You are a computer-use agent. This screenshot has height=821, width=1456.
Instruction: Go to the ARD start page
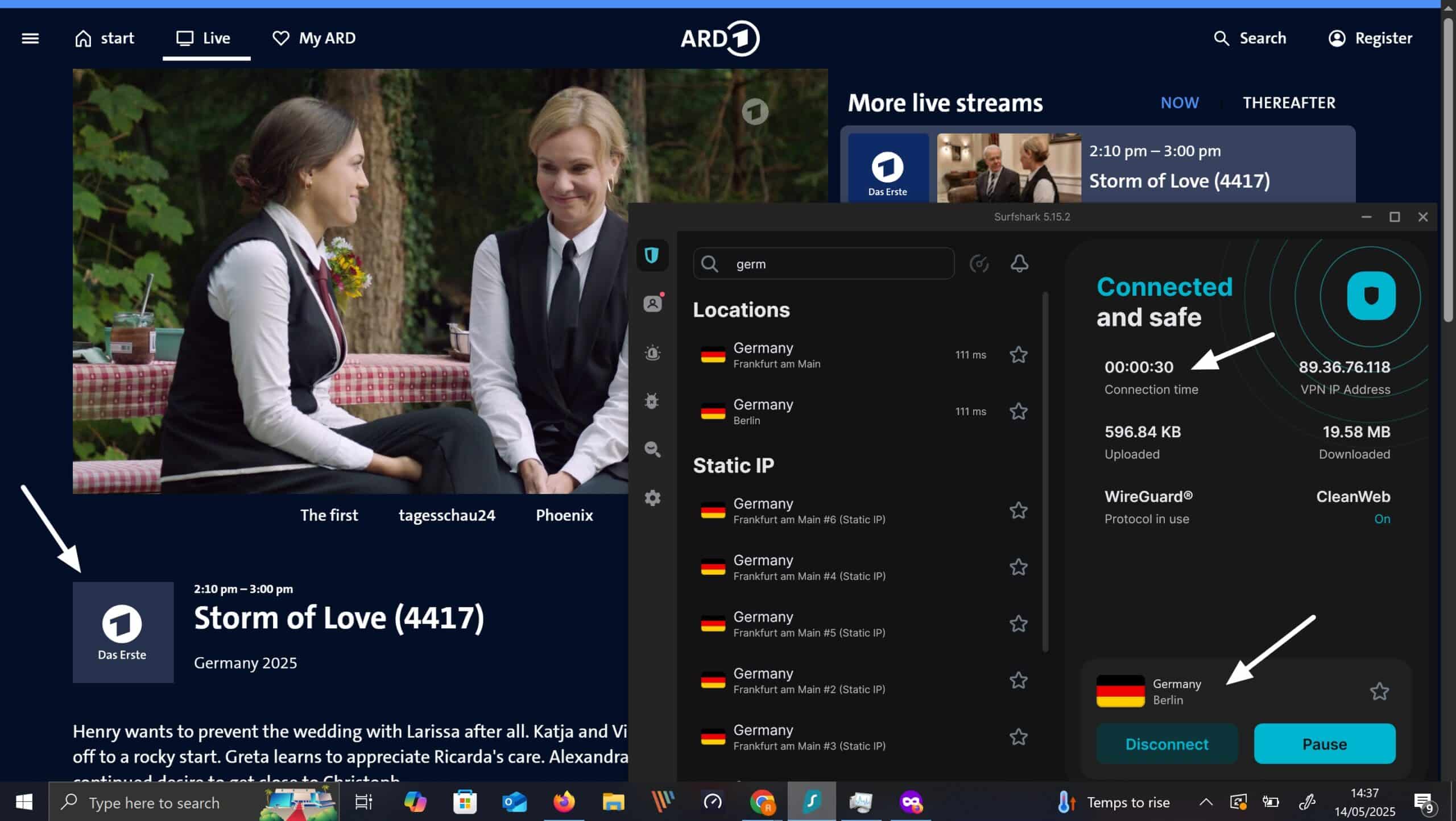(x=105, y=38)
